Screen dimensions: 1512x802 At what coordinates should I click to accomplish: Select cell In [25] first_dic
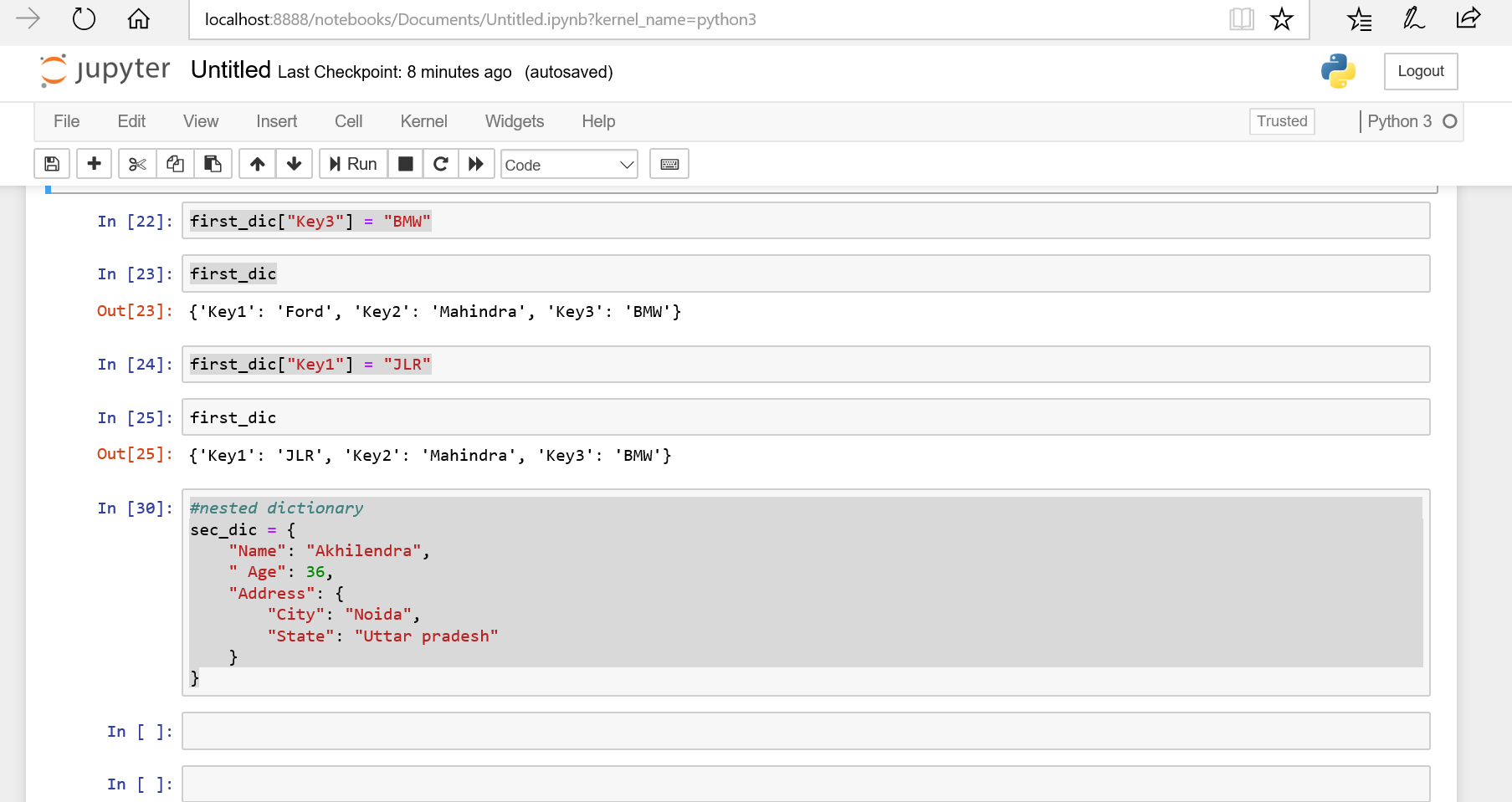tap(806, 417)
